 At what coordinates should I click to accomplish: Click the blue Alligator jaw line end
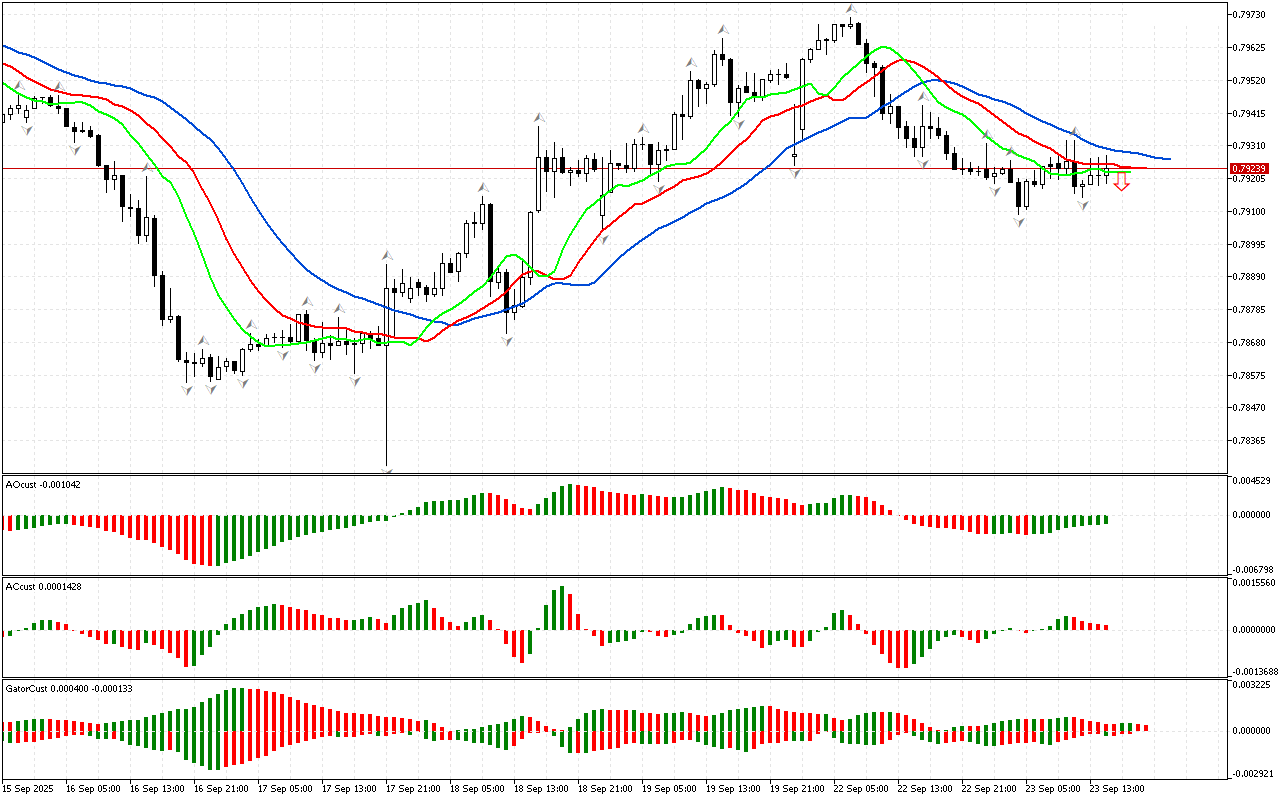(x=1168, y=158)
